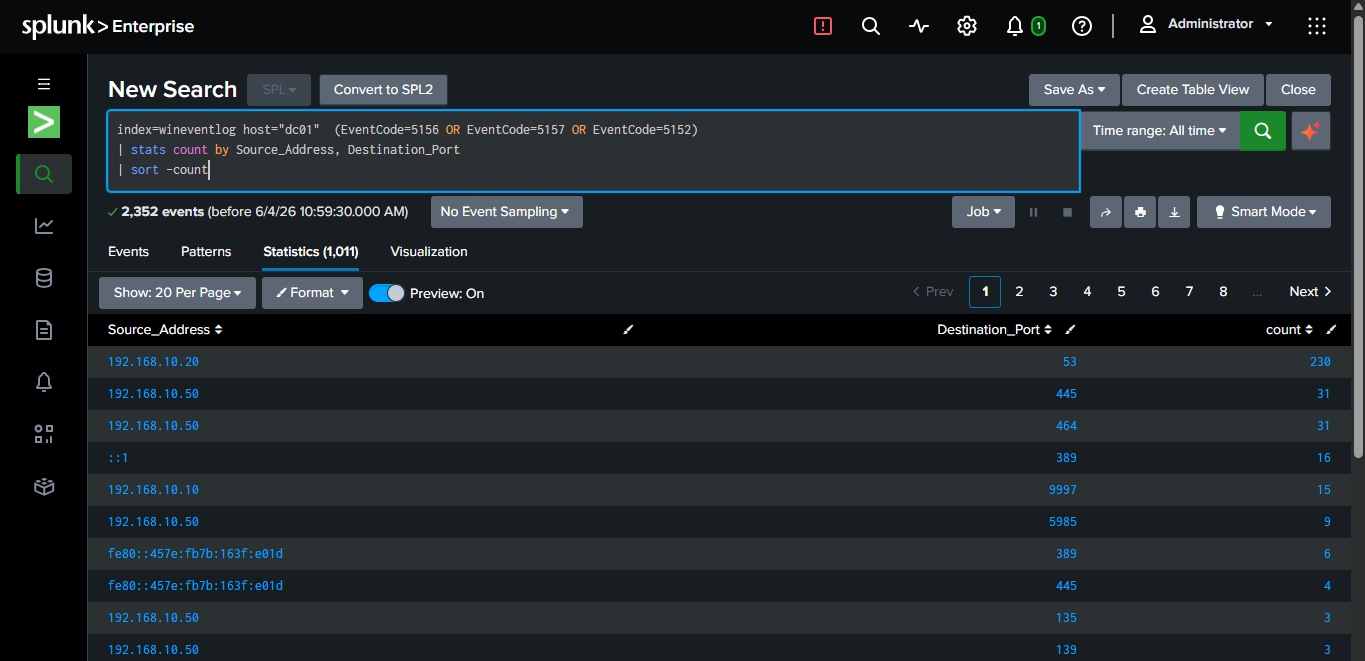Open the cube package sidebar icon
This screenshot has width=1365, height=661.
pos(44,486)
